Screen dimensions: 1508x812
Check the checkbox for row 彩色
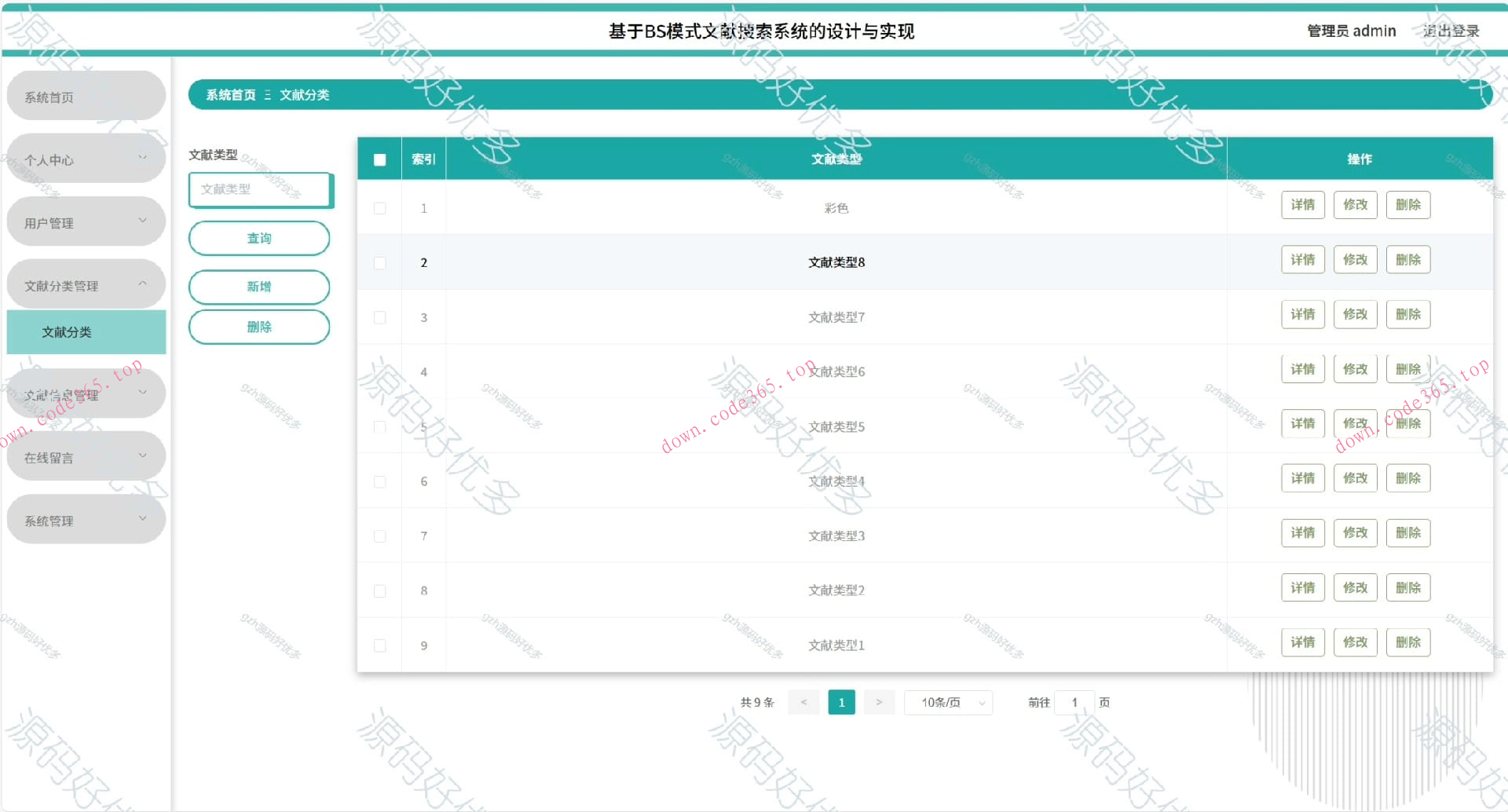380,208
